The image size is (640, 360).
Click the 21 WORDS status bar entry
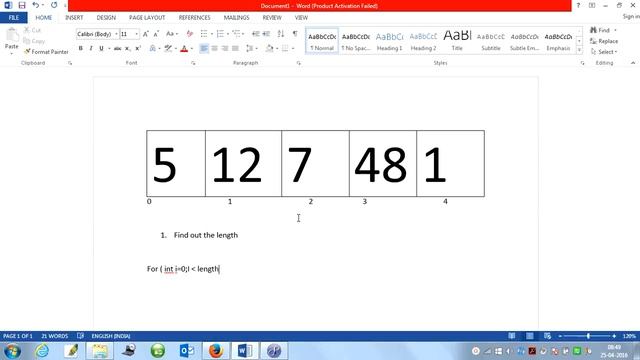point(55,336)
